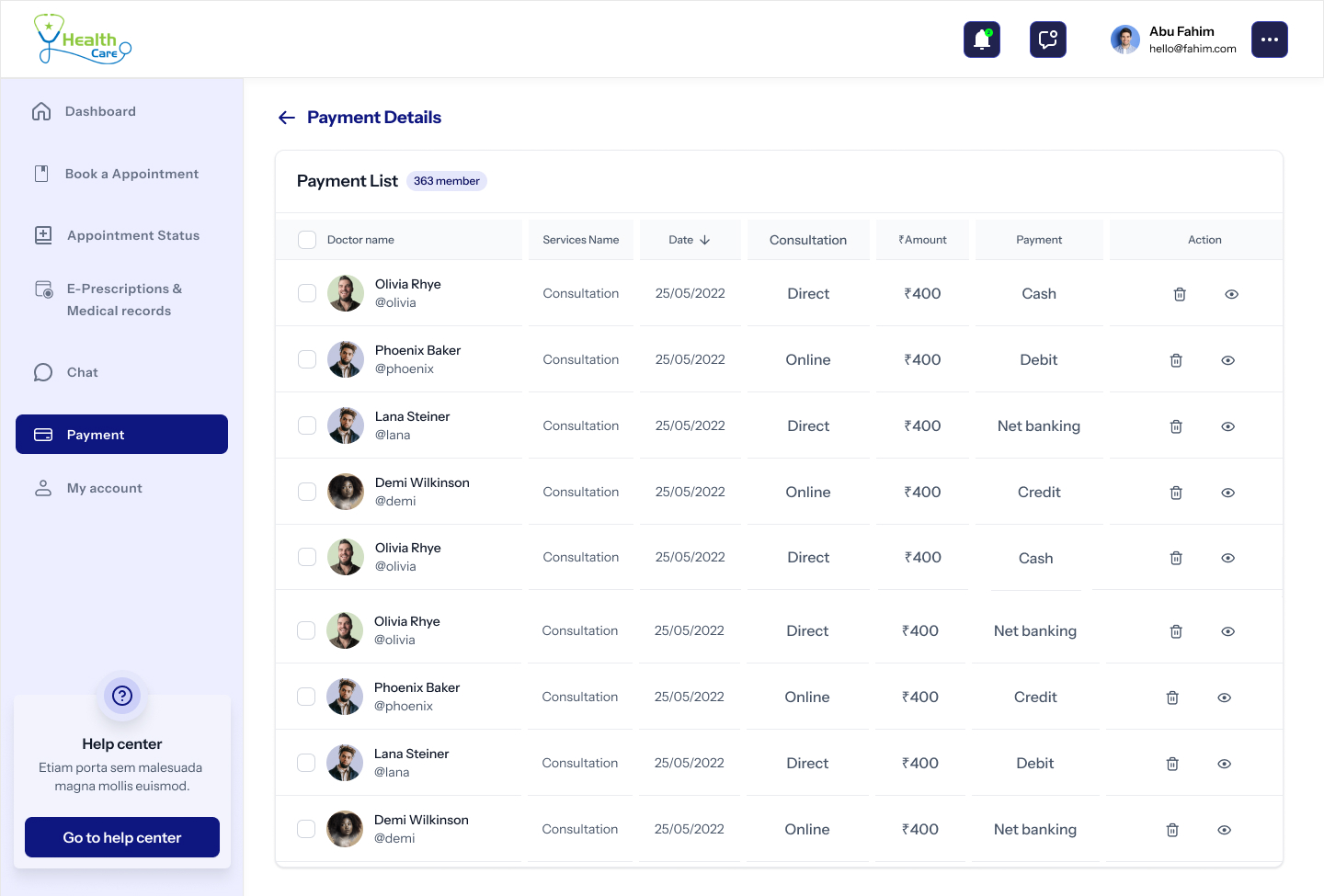Click the Payment column header
The height and width of the screenshot is (896, 1324).
[x=1039, y=240]
